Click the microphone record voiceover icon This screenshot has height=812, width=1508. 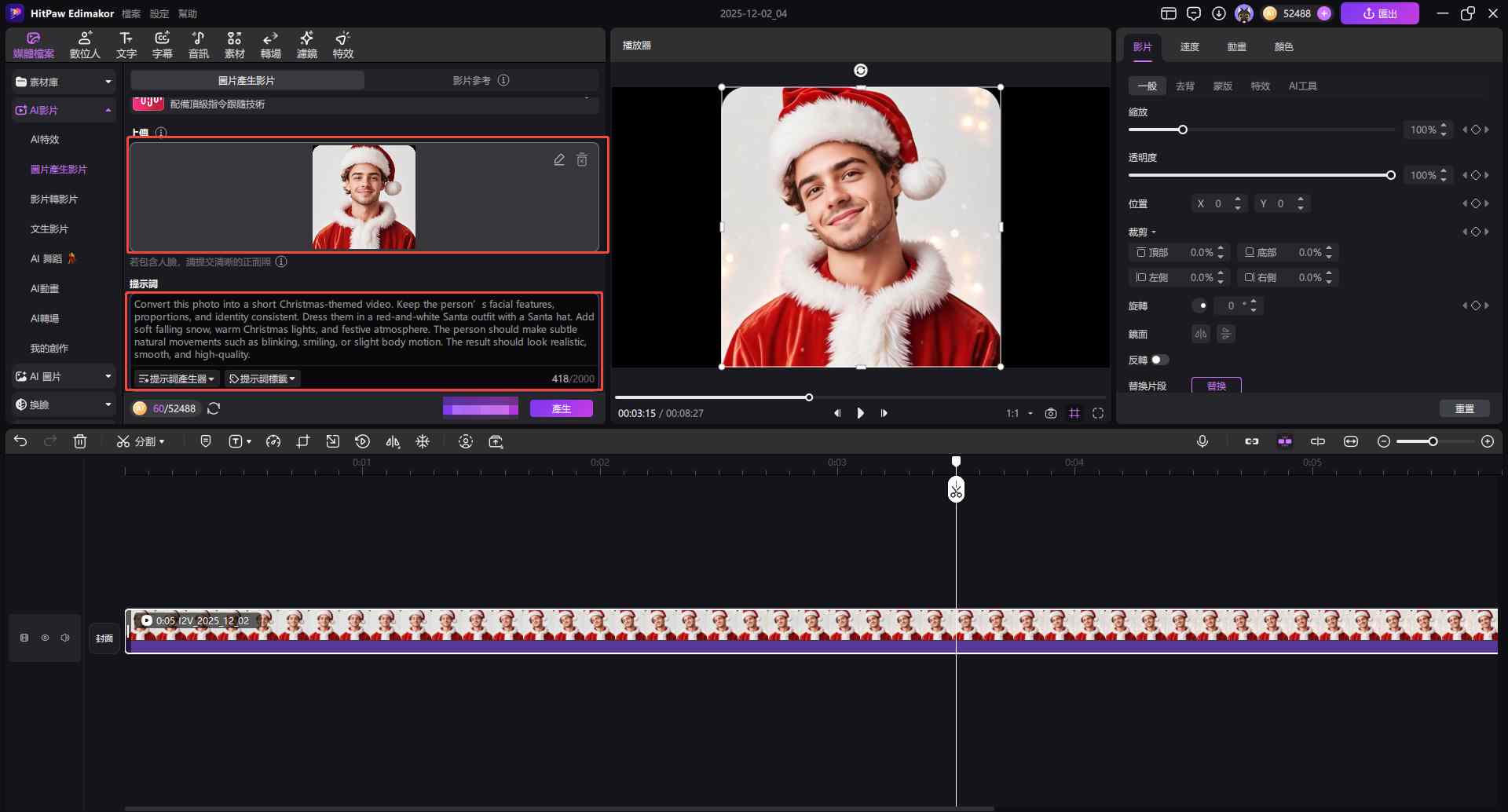[1202, 441]
